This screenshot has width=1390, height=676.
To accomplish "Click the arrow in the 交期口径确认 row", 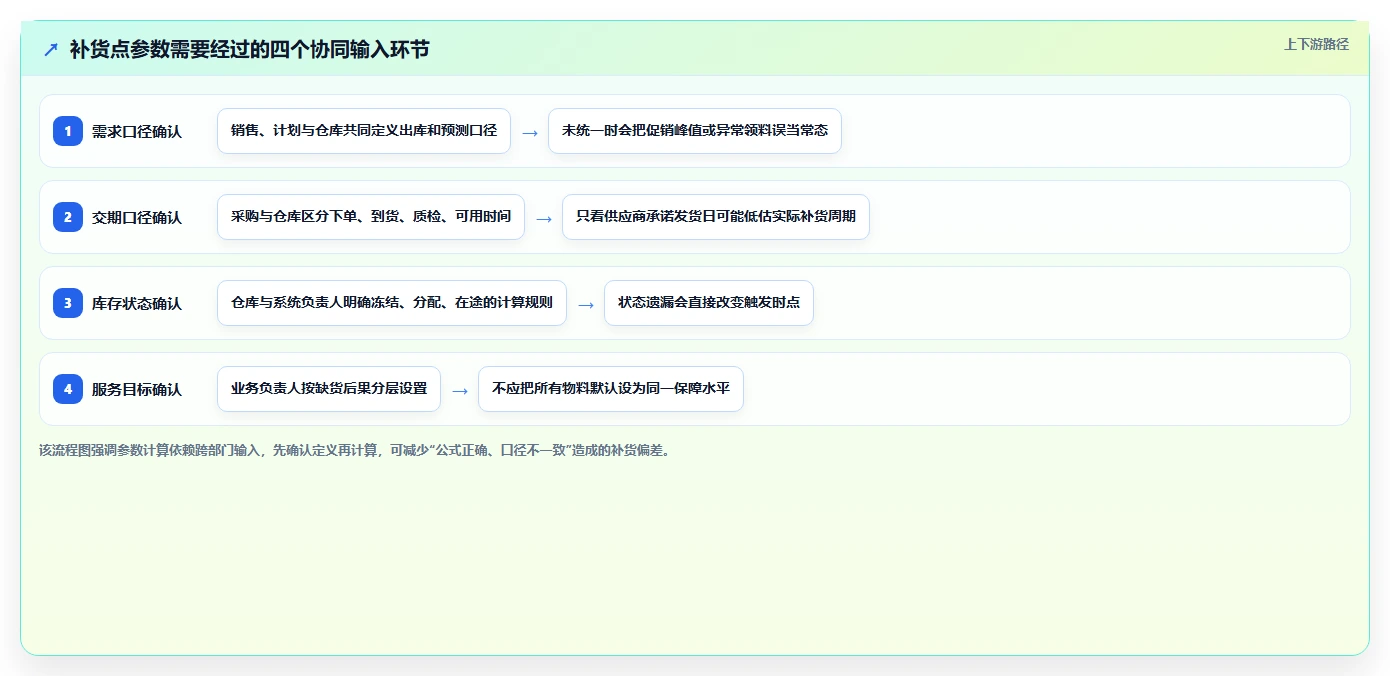I will (544, 218).
